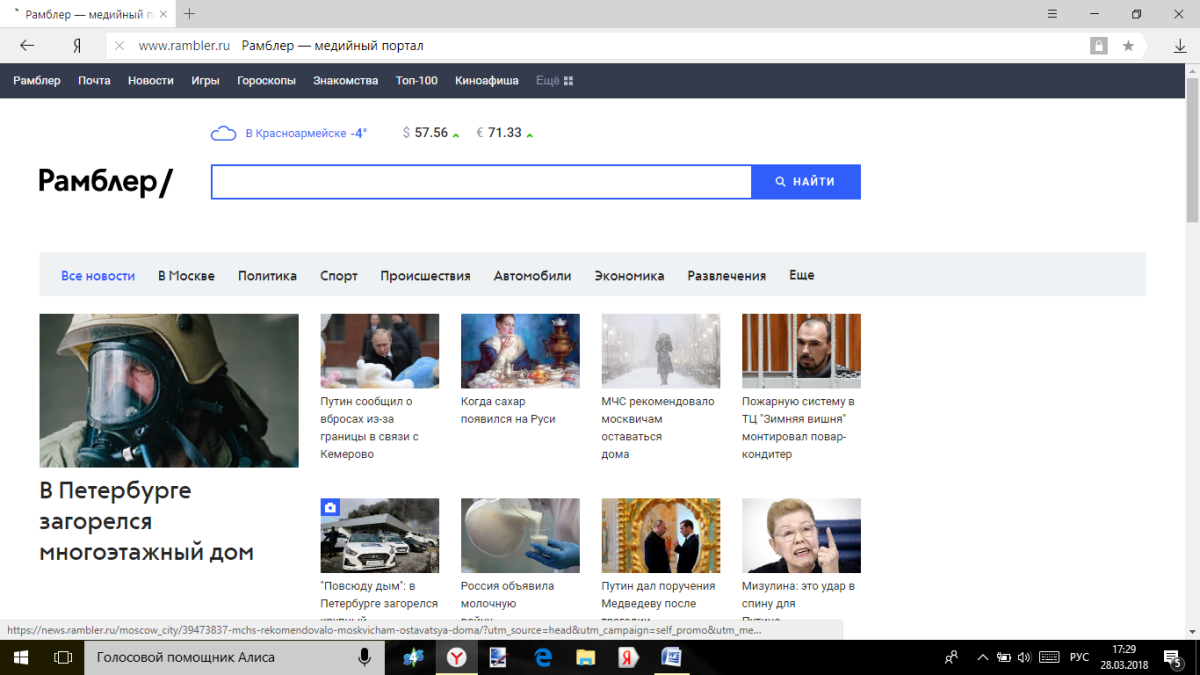
Task: Switch to the 'Спорт' news category
Action: coord(338,275)
